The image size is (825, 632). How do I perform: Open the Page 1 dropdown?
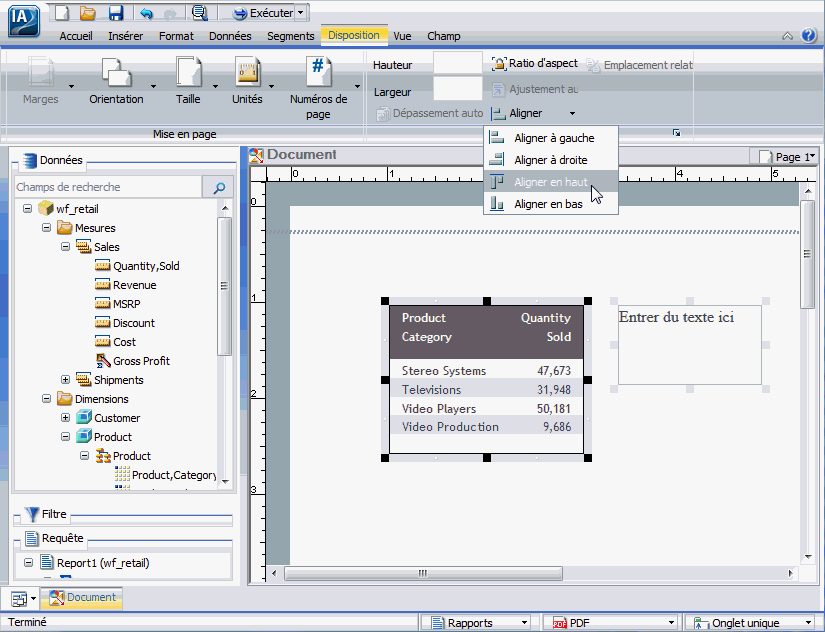(x=788, y=157)
